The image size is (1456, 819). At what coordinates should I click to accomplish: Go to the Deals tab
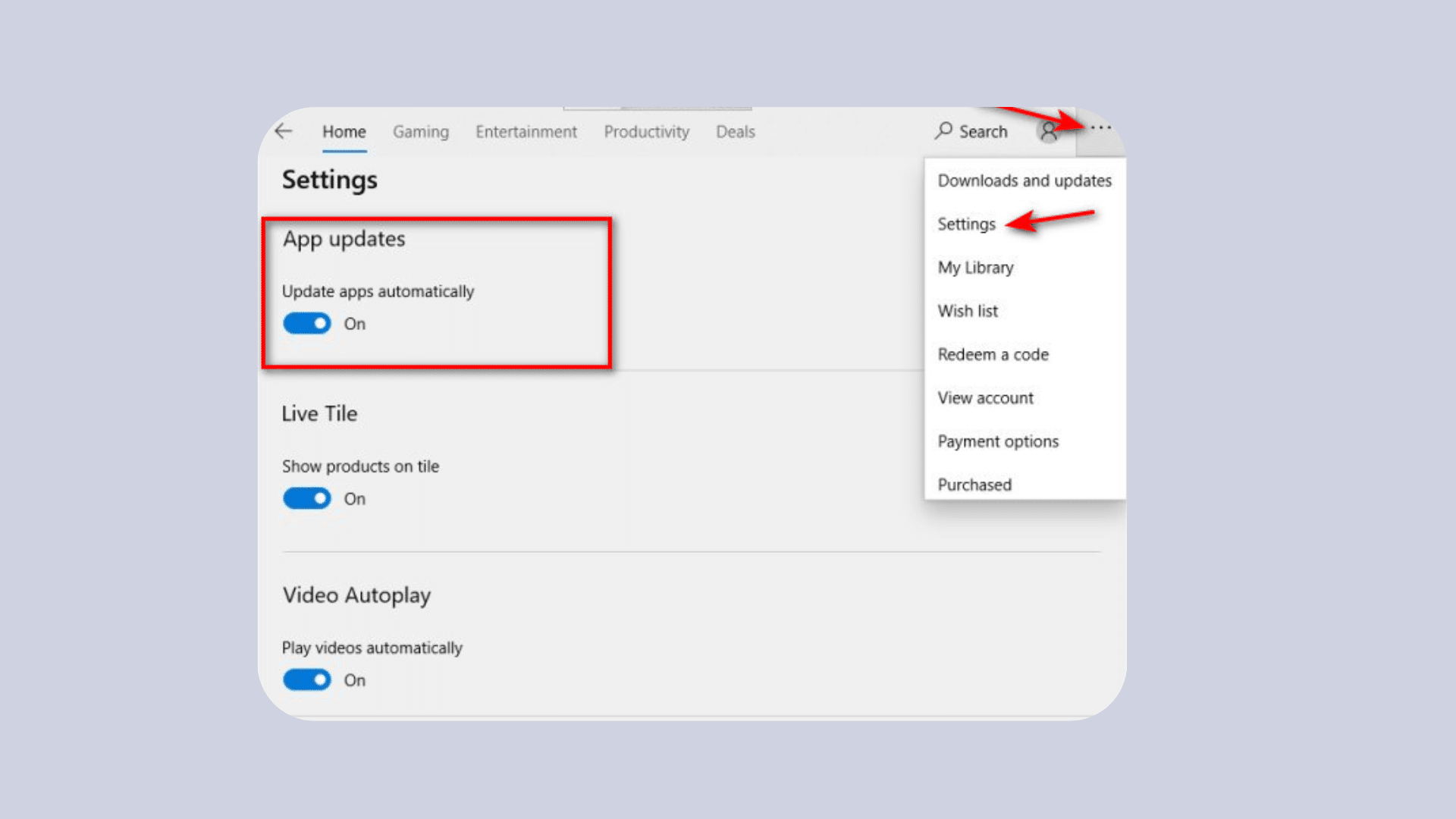point(735,131)
